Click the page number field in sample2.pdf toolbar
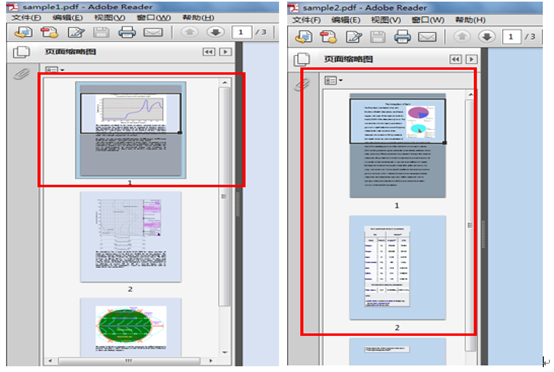554x372 pixels. click(x=511, y=37)
